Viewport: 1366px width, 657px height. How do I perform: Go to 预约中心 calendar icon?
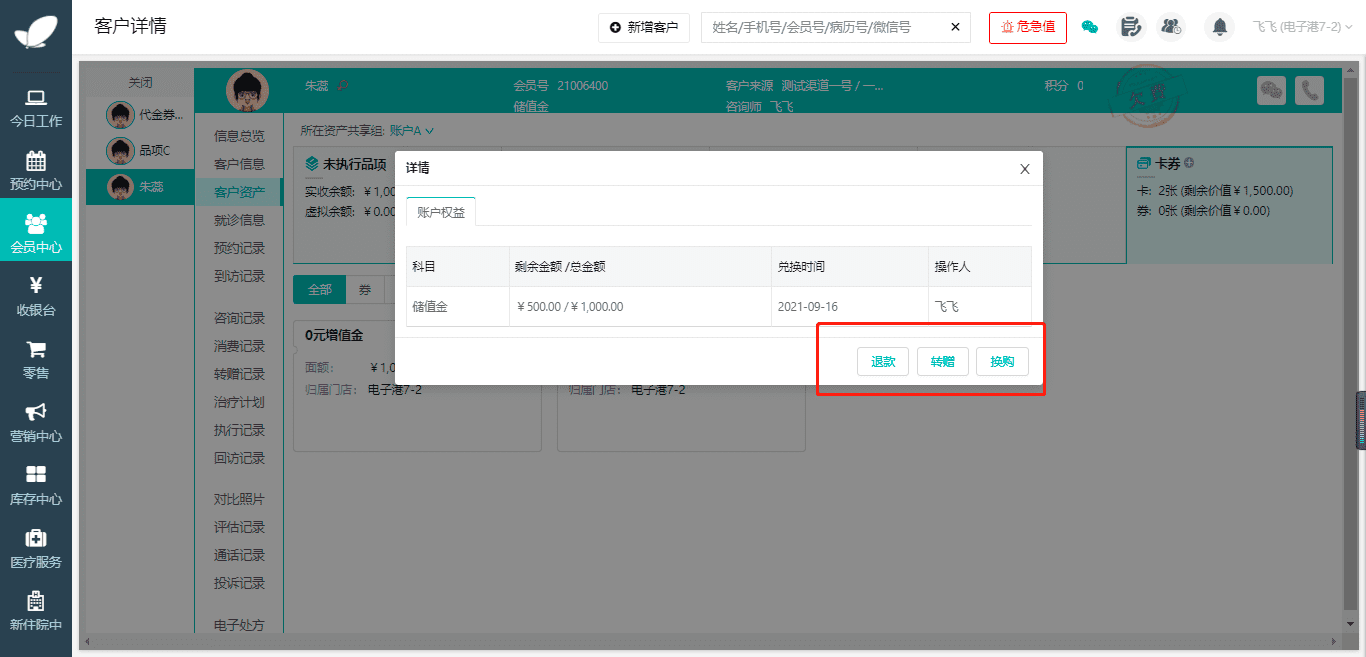tap(36, 171)
